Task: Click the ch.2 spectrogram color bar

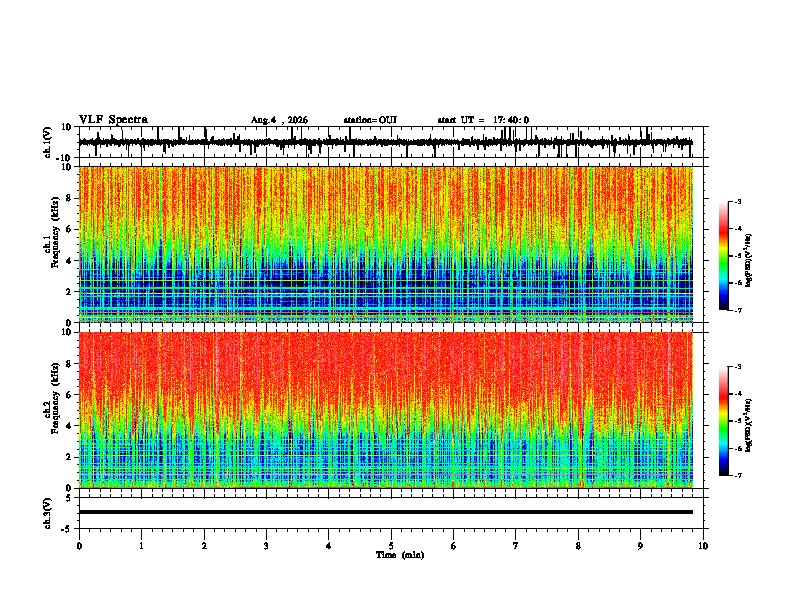Action: coord(724,421)
